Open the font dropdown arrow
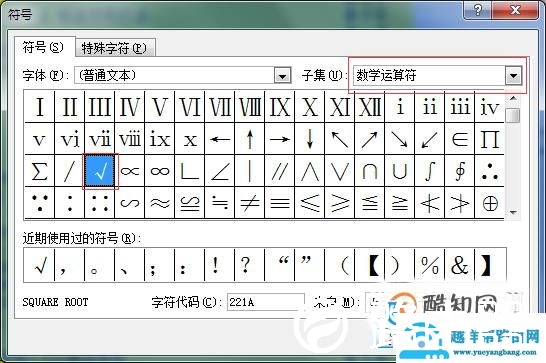This screenshot has width=546, height=363. pyautogui.click(x=282, y=75)
